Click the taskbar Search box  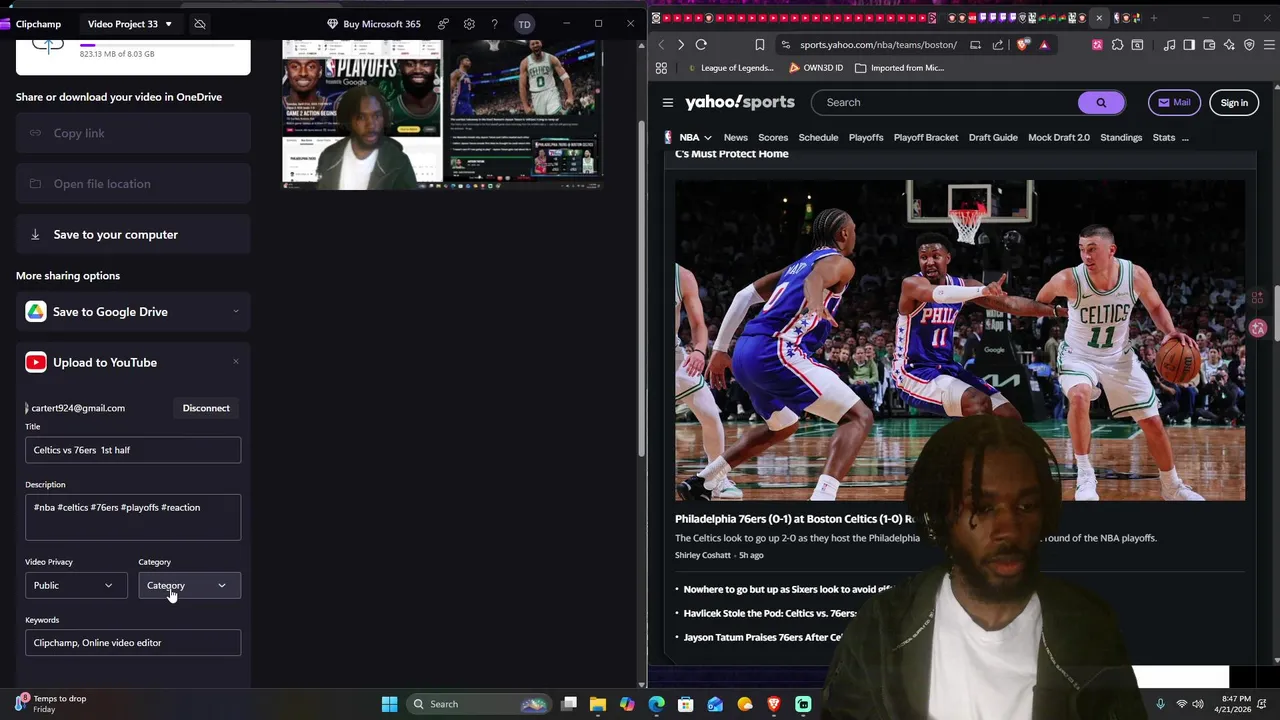click(x=479, y=704)
